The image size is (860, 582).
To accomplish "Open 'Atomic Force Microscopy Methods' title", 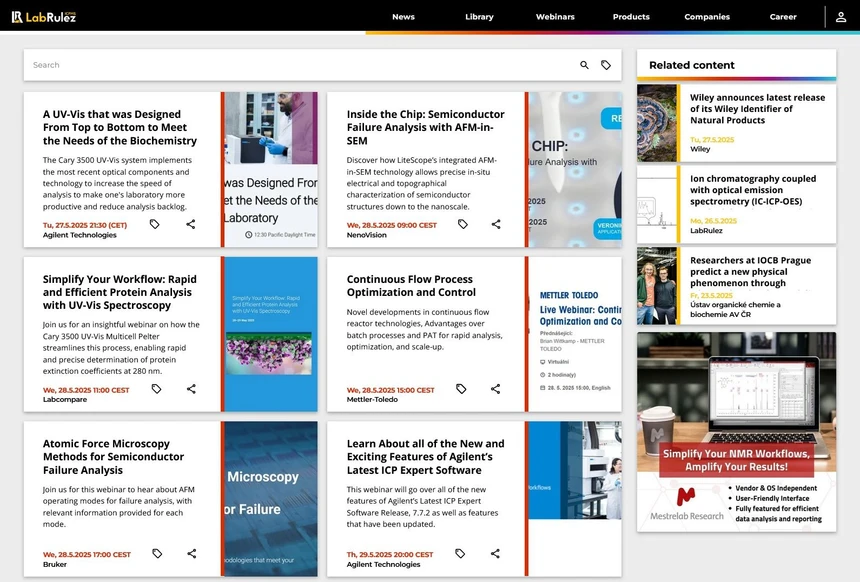I will tap(114, 456).
